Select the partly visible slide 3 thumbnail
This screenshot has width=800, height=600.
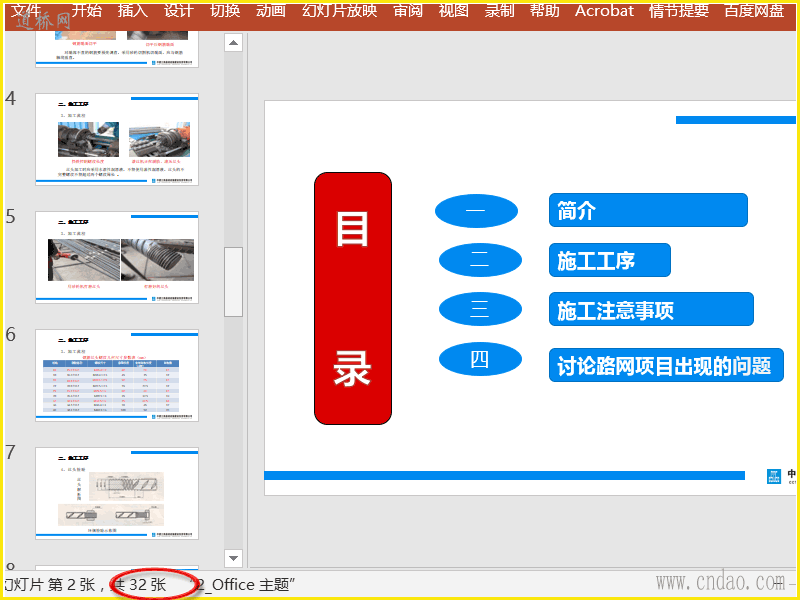coord(117,49)
